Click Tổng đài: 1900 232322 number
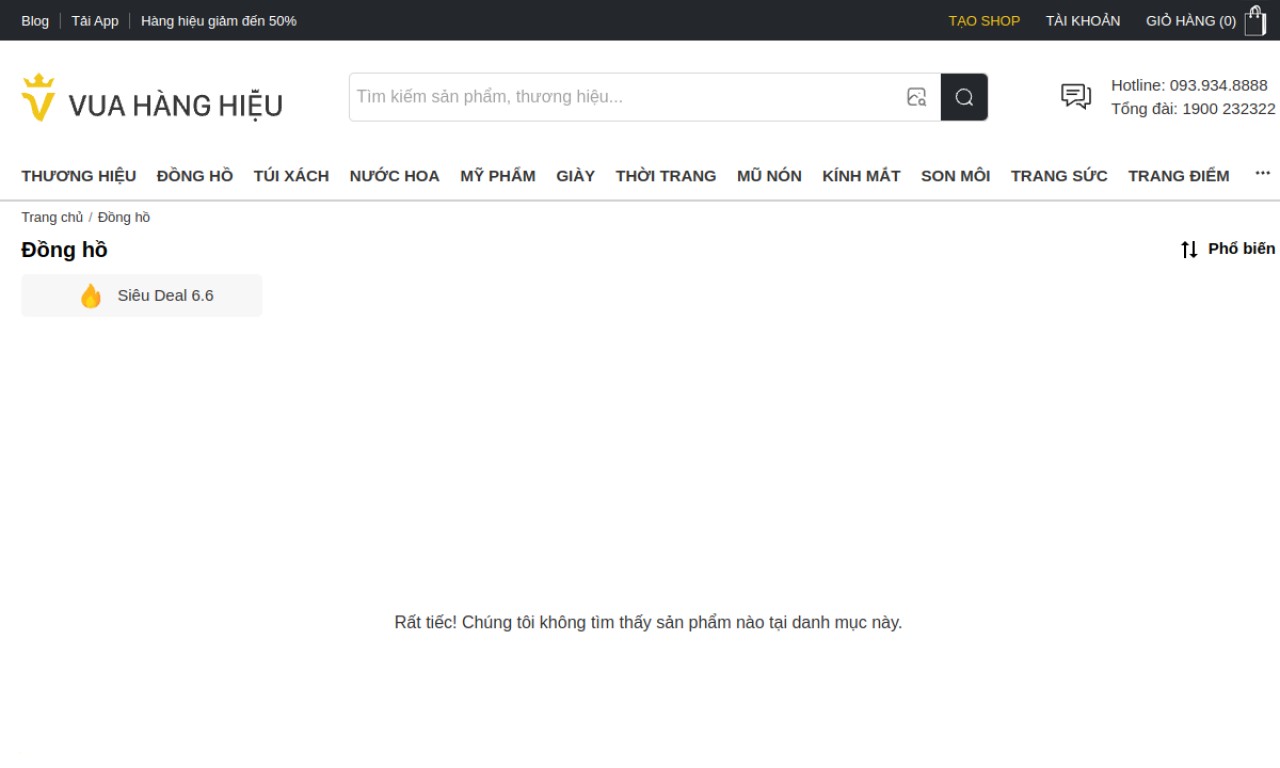Viewport: 1280px width, 768px height. coord(1194,109)
